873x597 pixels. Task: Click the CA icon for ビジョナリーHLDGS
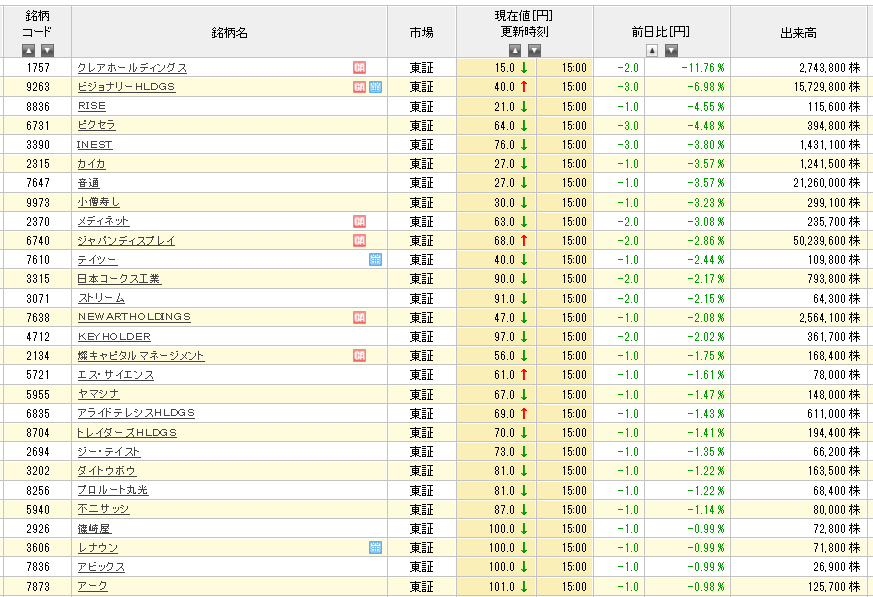coord(360,87)
